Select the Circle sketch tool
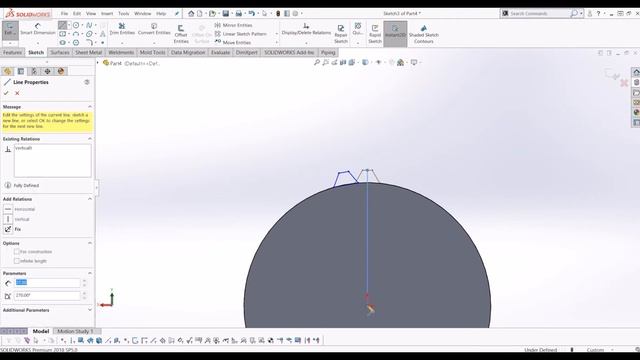The width and height of the screenshot is (640, 360). click(x=76, y=25)
